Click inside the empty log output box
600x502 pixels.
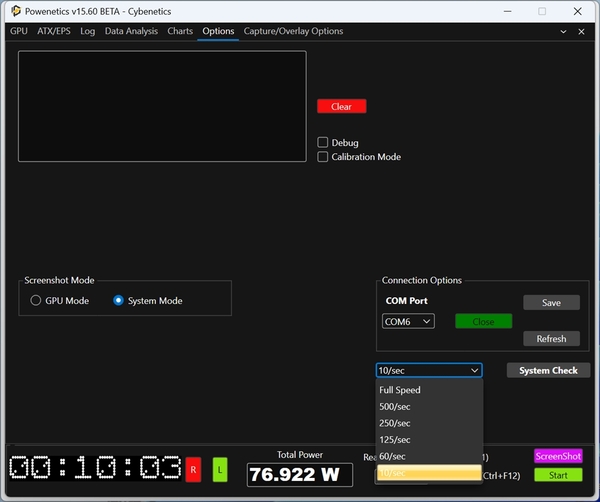(x=162, y=106)
